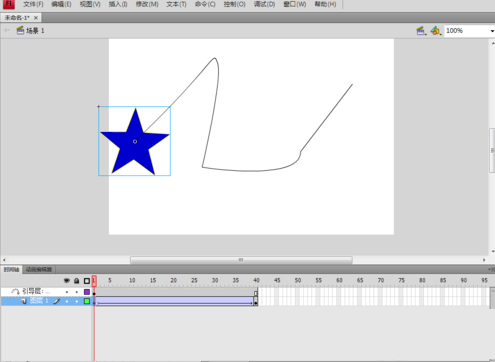Click the horizontal scrollbar left arrow
This screenshot has height=362, width=495.
pyautogui.click(x=4, y=260)
